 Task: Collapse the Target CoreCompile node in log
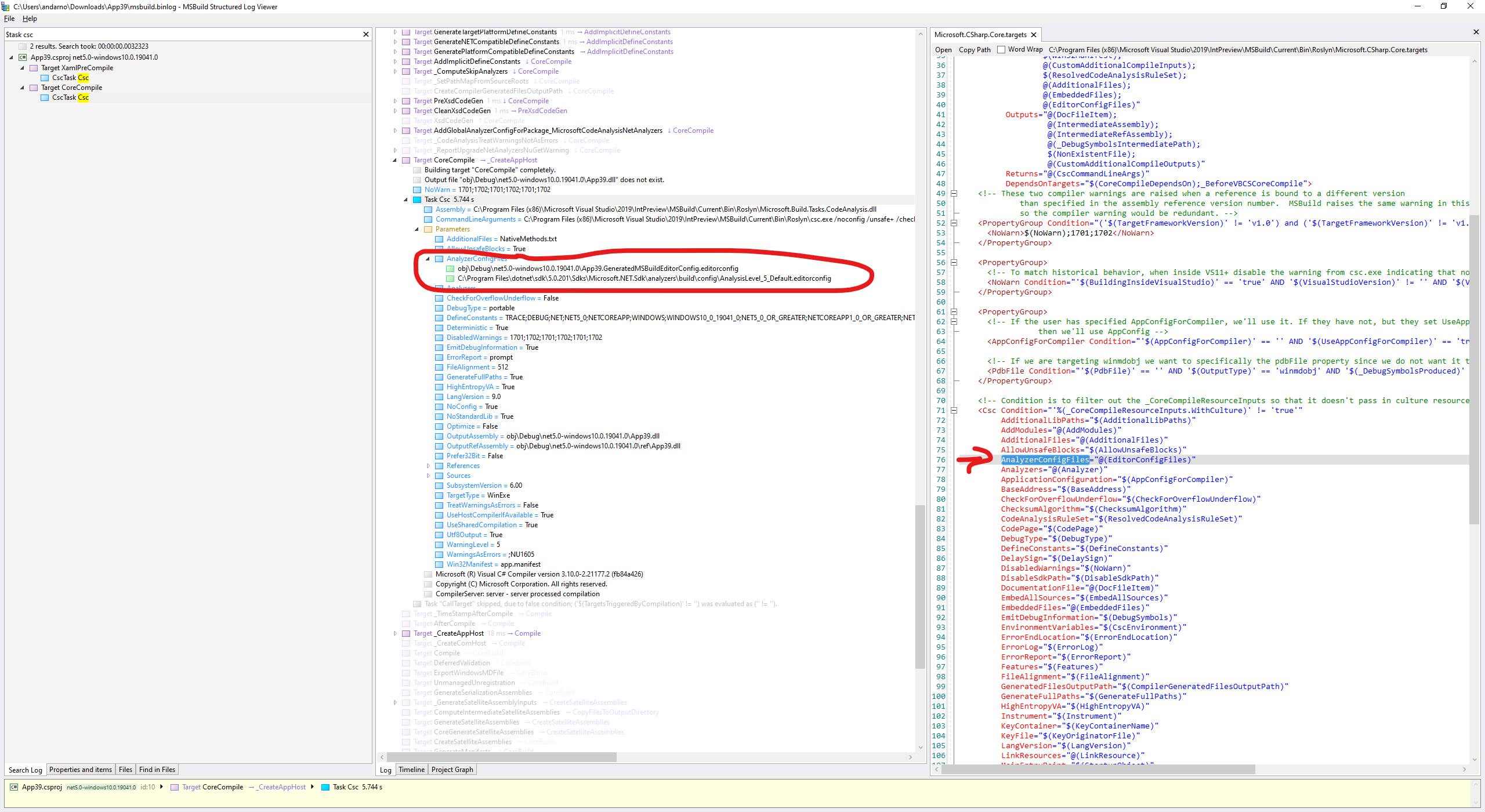coord(395,160)
